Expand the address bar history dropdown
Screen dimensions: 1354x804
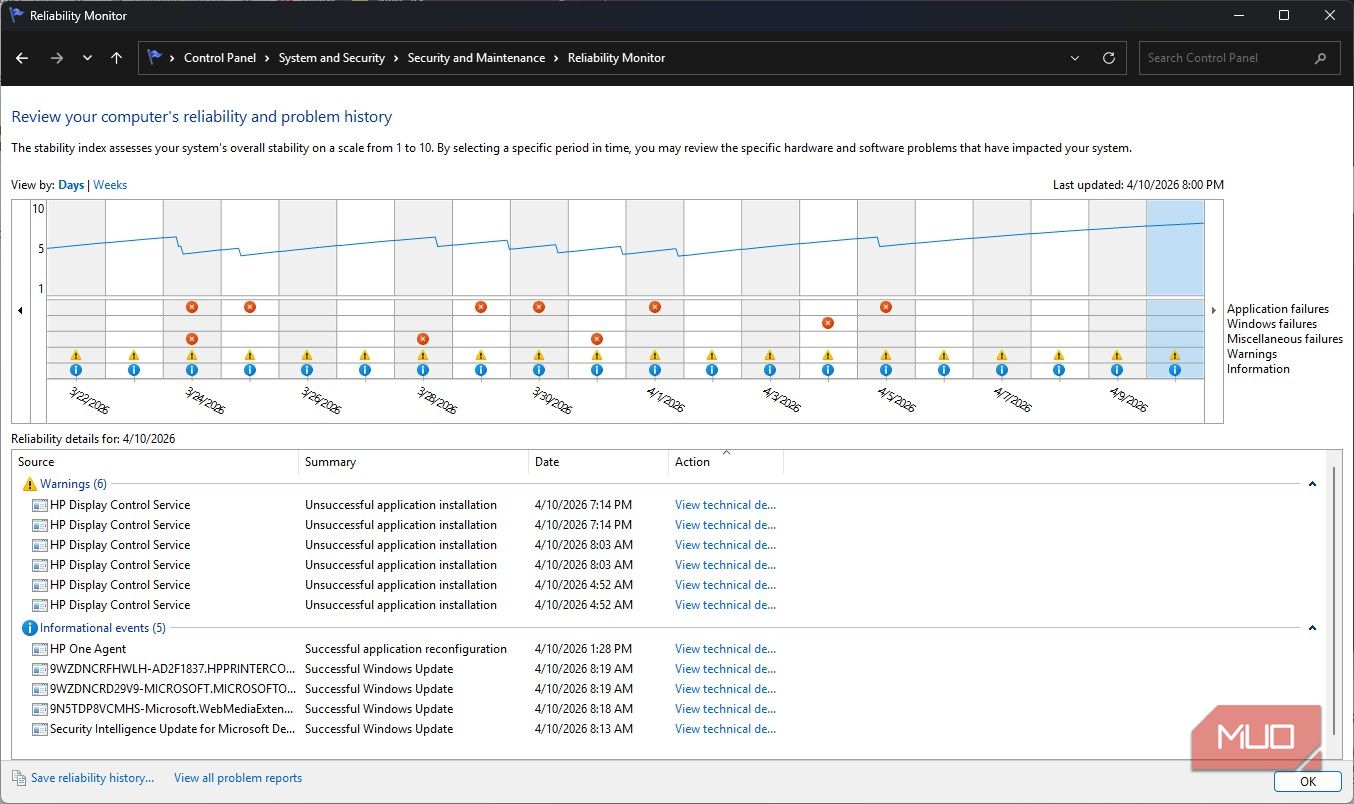point(1075,58)
